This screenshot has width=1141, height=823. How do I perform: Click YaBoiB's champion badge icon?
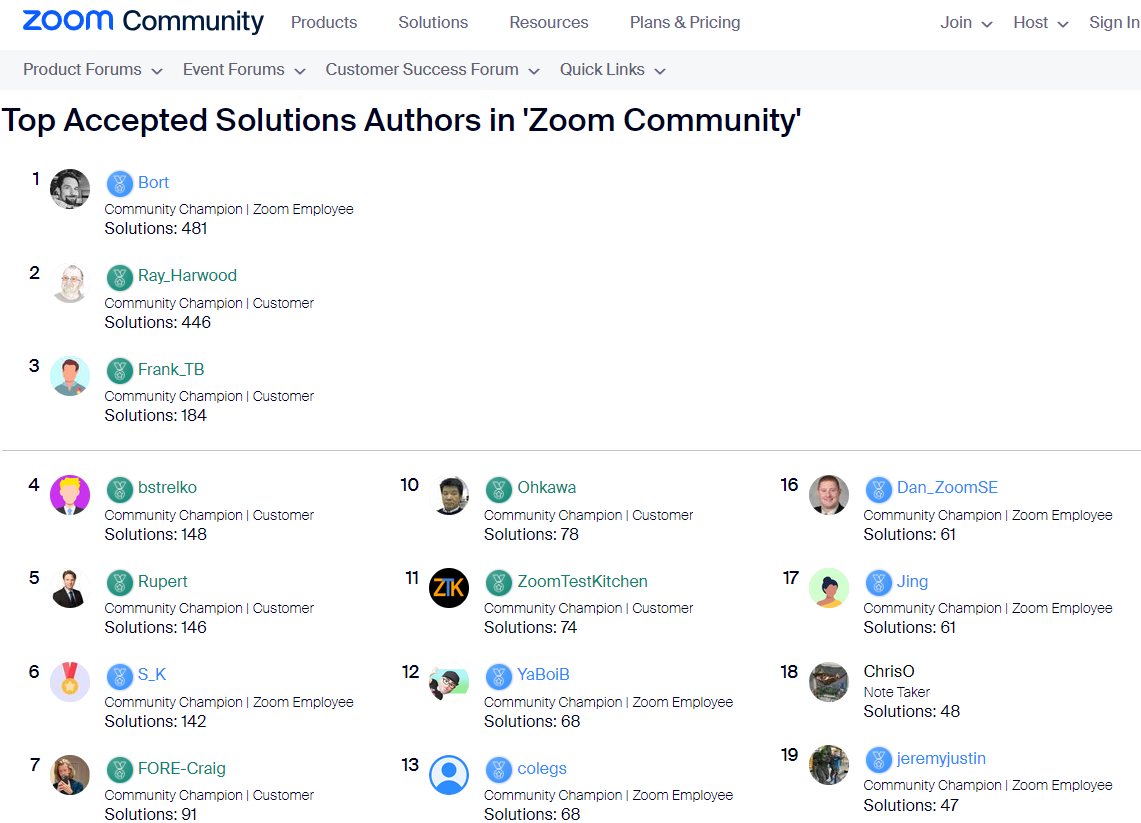[498, 676]
